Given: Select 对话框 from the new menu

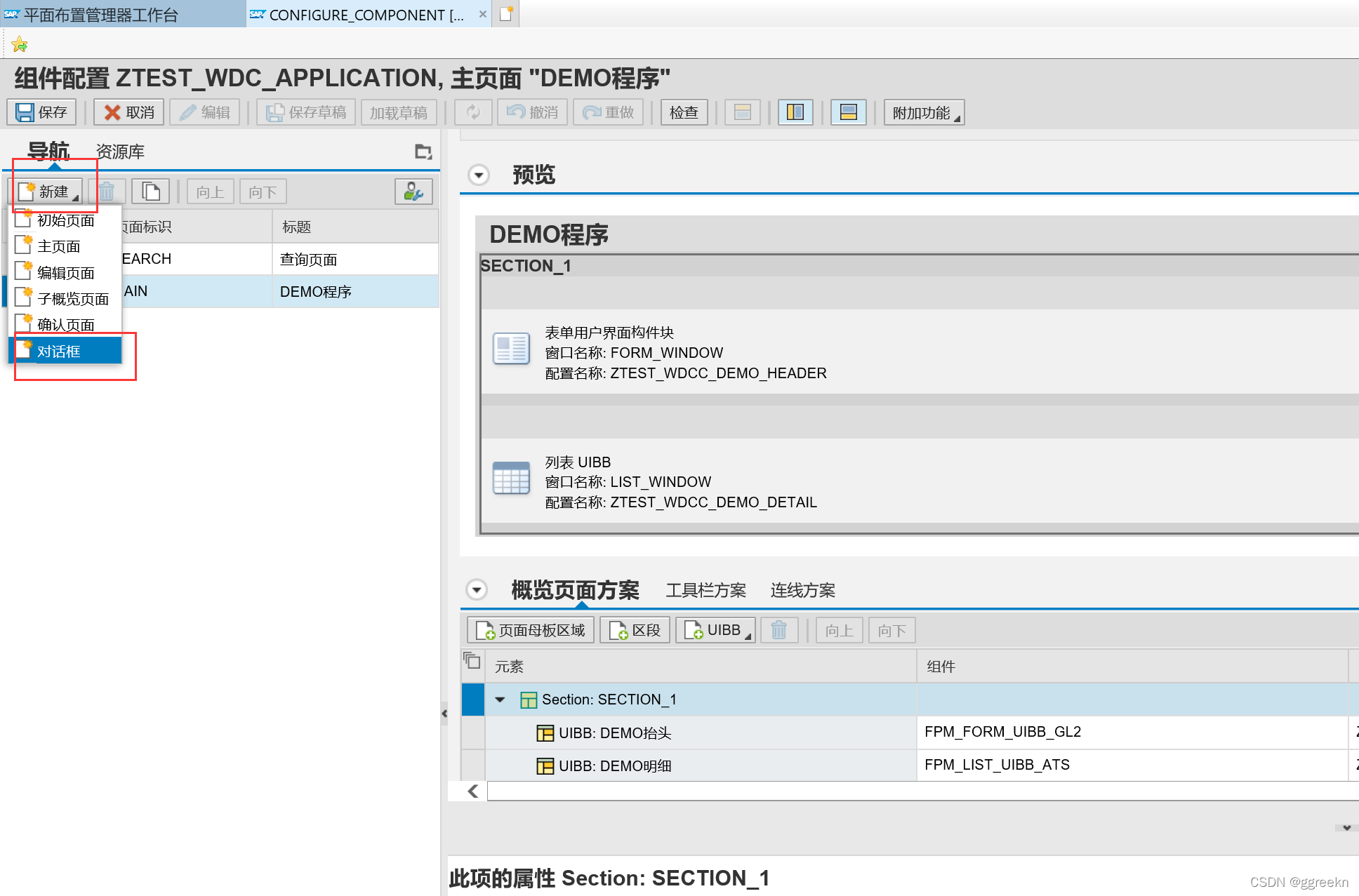Looking at the screenshot, I should click(65, 351).
